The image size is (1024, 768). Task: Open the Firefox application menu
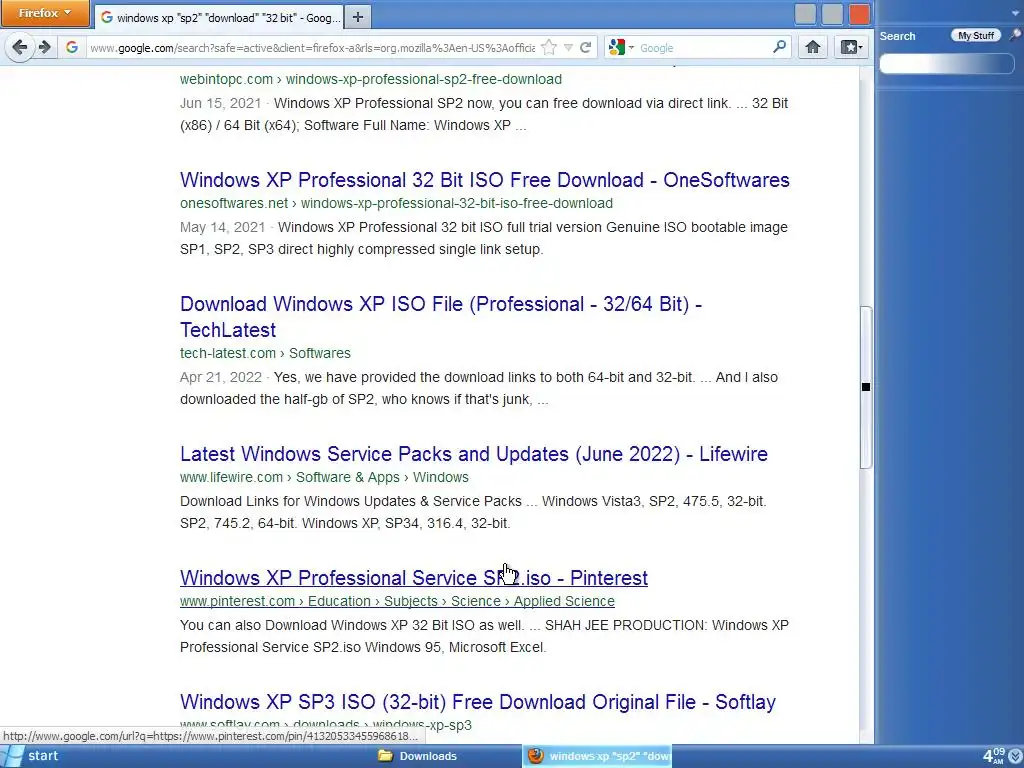(x=45, y=13)
